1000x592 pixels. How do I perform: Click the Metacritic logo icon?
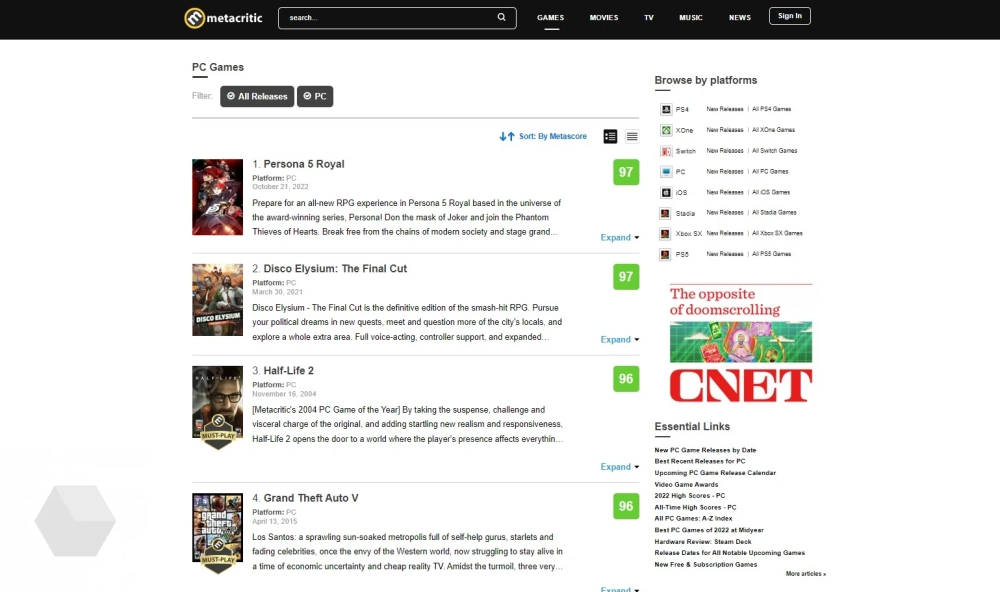(x=194, y=18)
